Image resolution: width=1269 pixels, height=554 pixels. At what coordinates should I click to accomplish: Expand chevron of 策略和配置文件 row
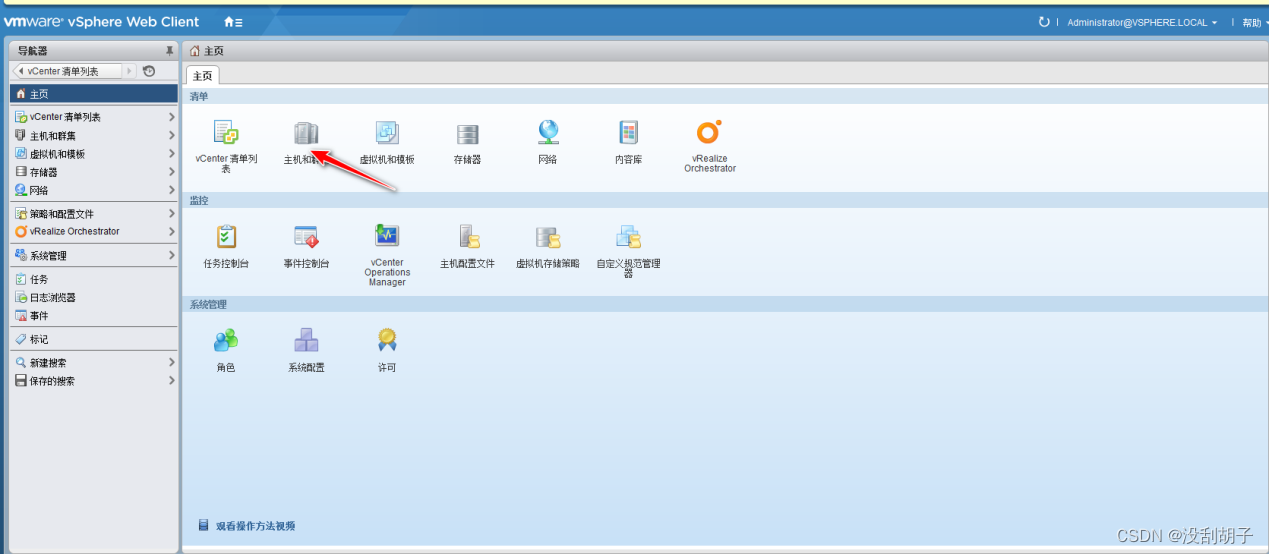point(171,214)
